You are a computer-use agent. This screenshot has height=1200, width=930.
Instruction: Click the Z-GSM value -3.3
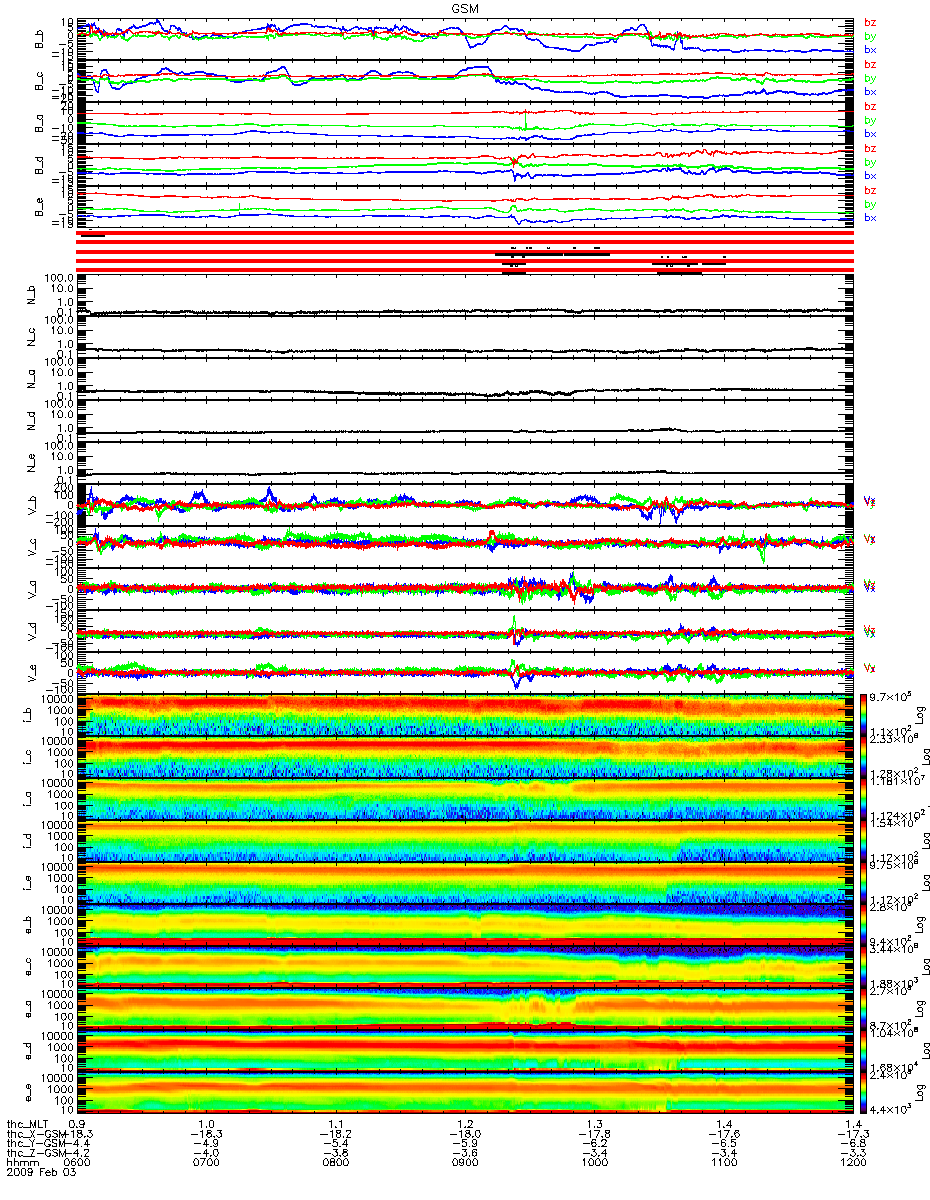[853, 1154]
